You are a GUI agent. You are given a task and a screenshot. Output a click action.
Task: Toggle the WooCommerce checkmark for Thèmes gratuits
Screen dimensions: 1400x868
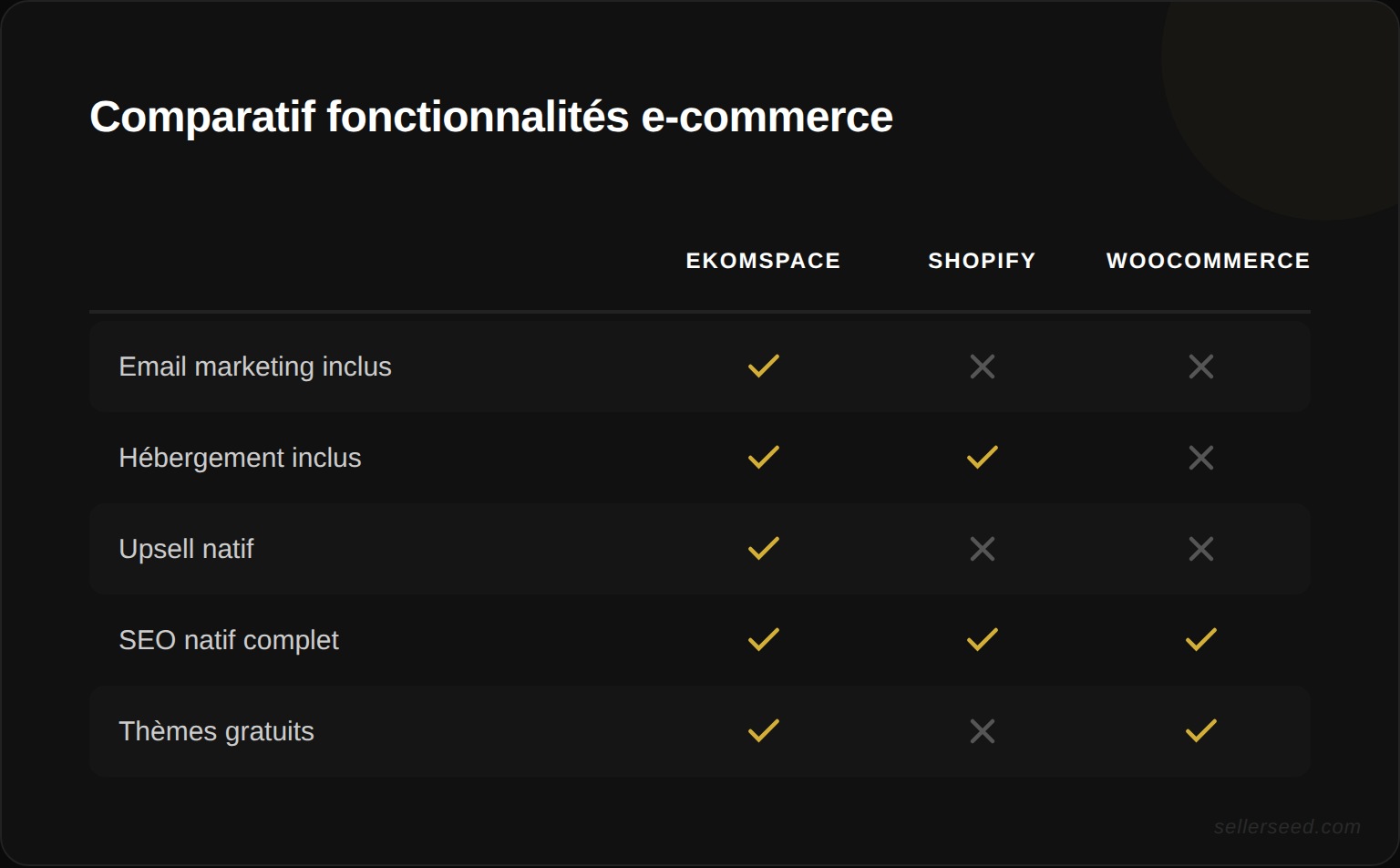point(1201,730)
